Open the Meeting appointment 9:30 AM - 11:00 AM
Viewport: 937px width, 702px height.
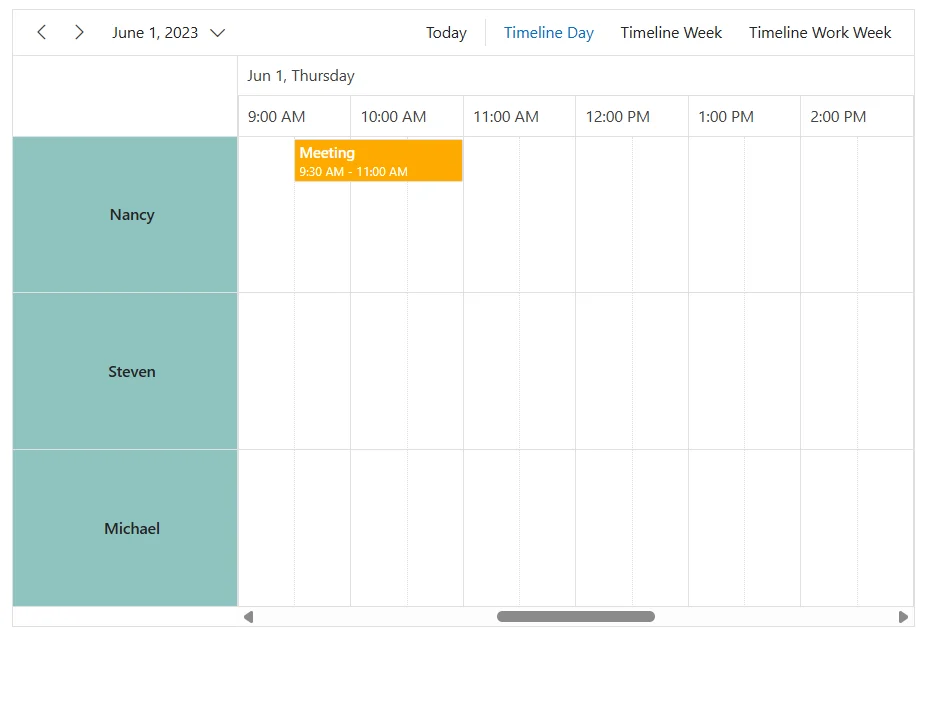click(x=378, y=161)
